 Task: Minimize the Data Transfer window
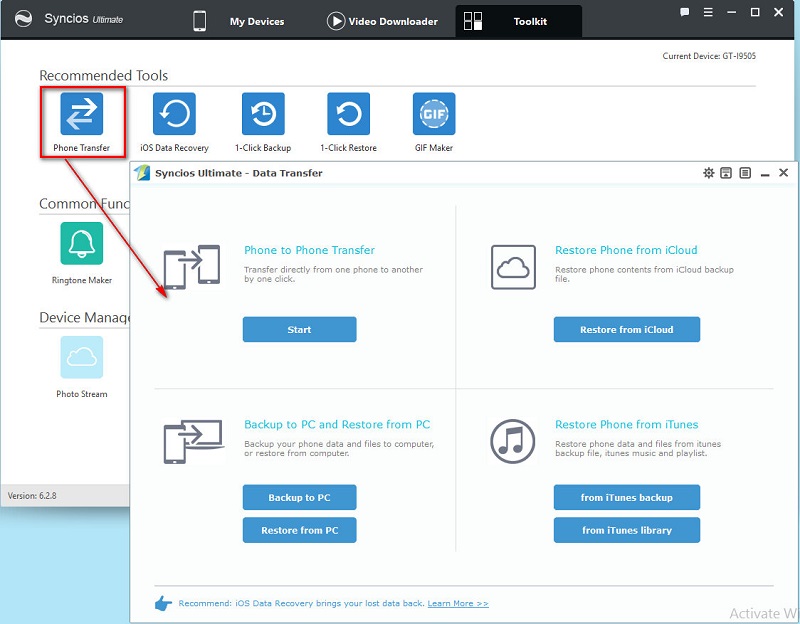point(765,173)
